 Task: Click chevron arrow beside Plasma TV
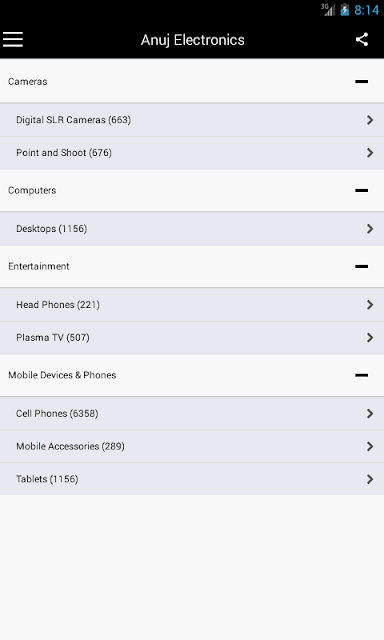(x=370, y=338)
